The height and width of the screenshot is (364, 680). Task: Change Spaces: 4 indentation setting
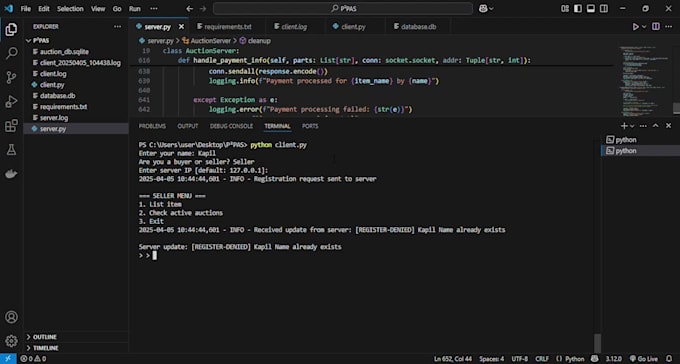click(x=492, y=359)
